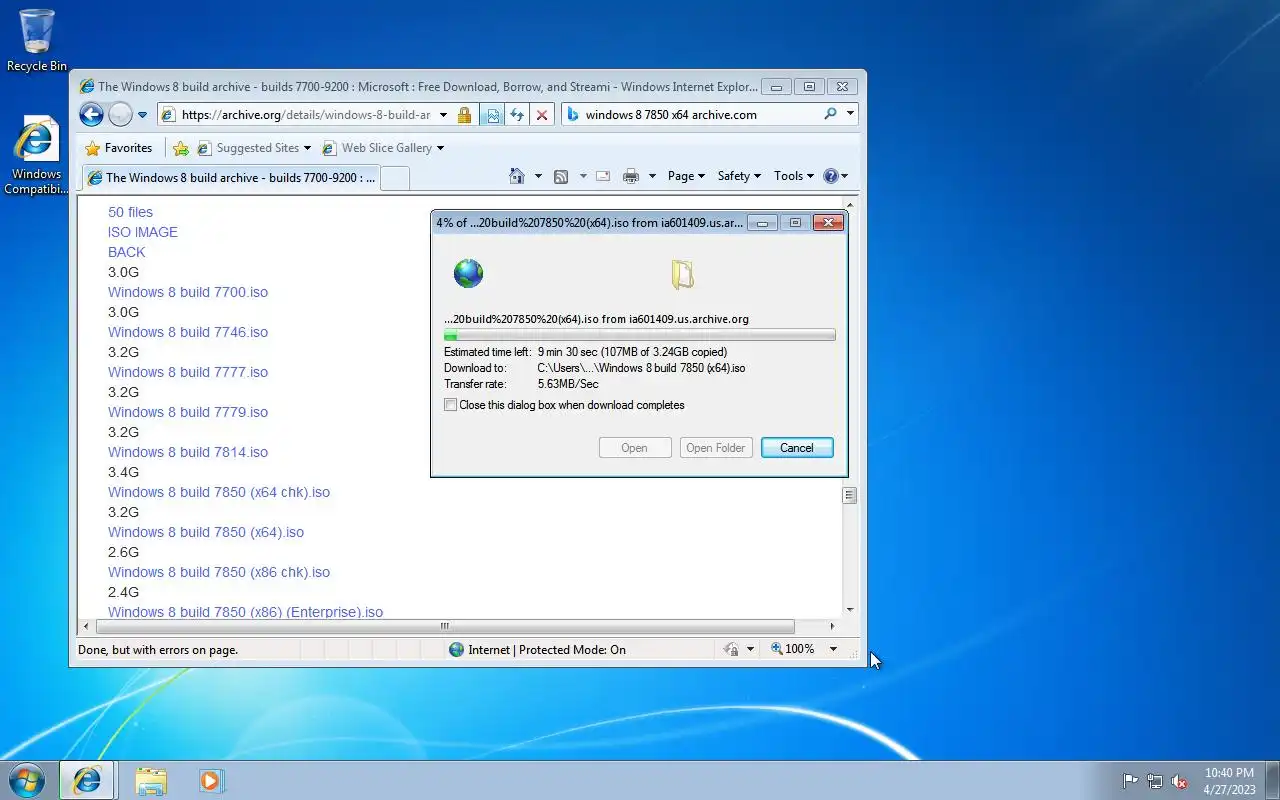This screenshot has width=1280, height=800.
Task: Click the search magnifier icon
Action: point(830,114)
